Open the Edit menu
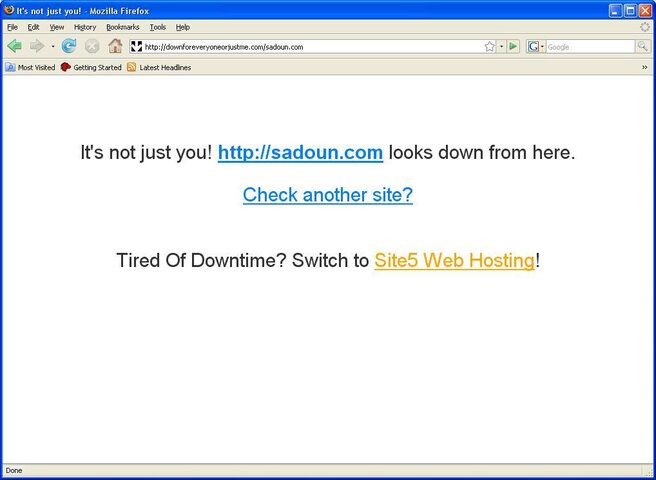This screenshot has width=656, height=480. point(33,27)
